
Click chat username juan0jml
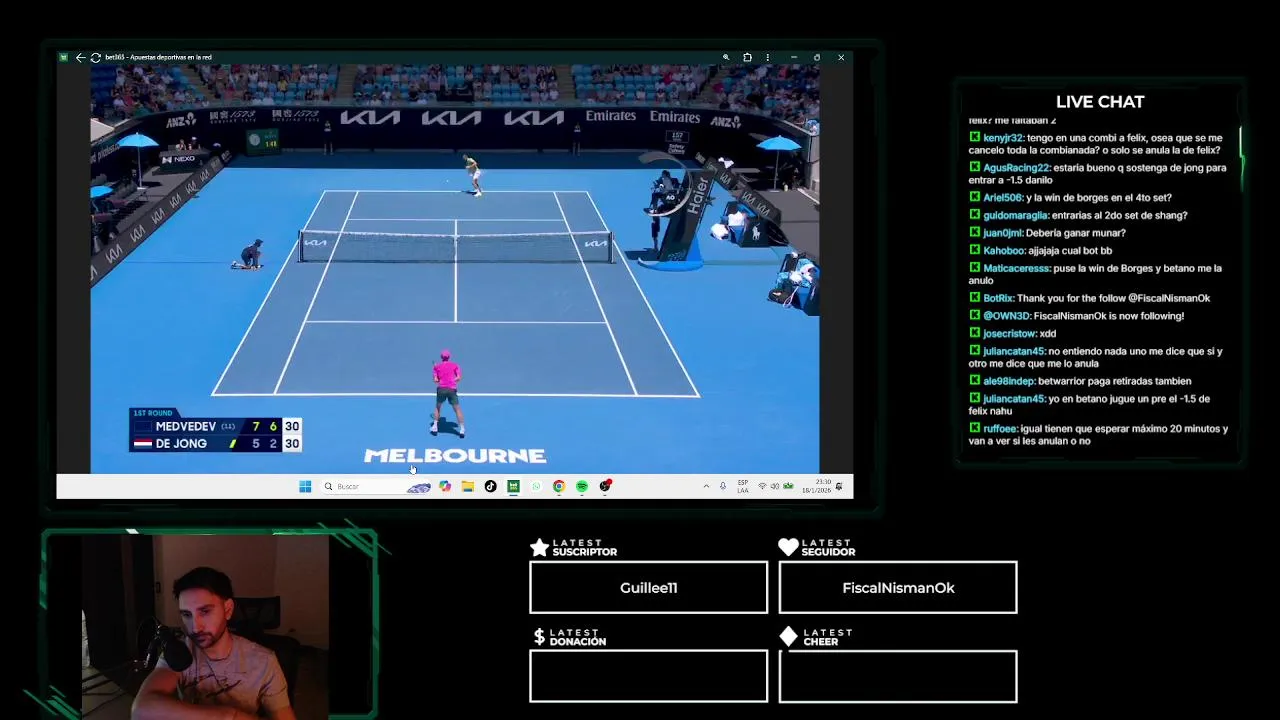[x=1005, y=233]
